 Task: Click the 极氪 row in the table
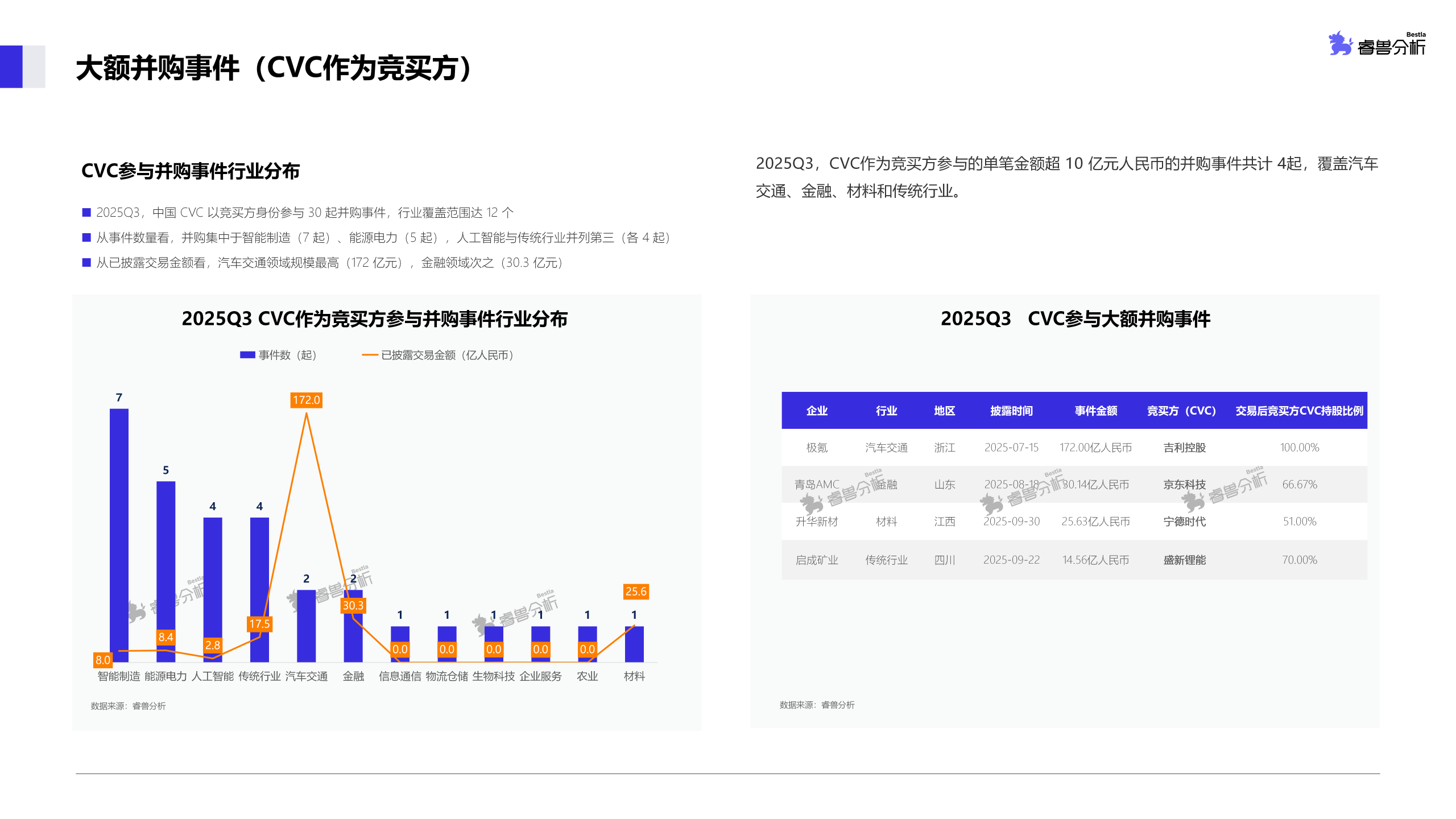(817, 448)
